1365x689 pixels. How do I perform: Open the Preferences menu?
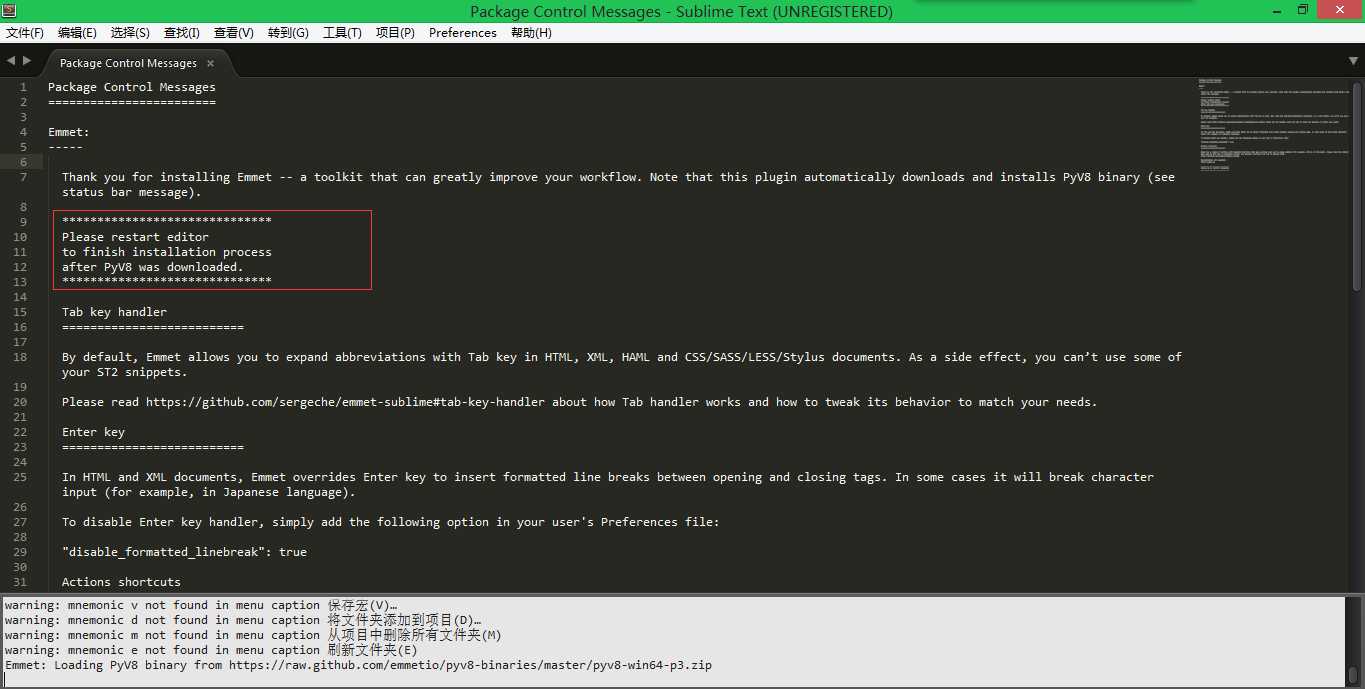click(x=463, y=33)
